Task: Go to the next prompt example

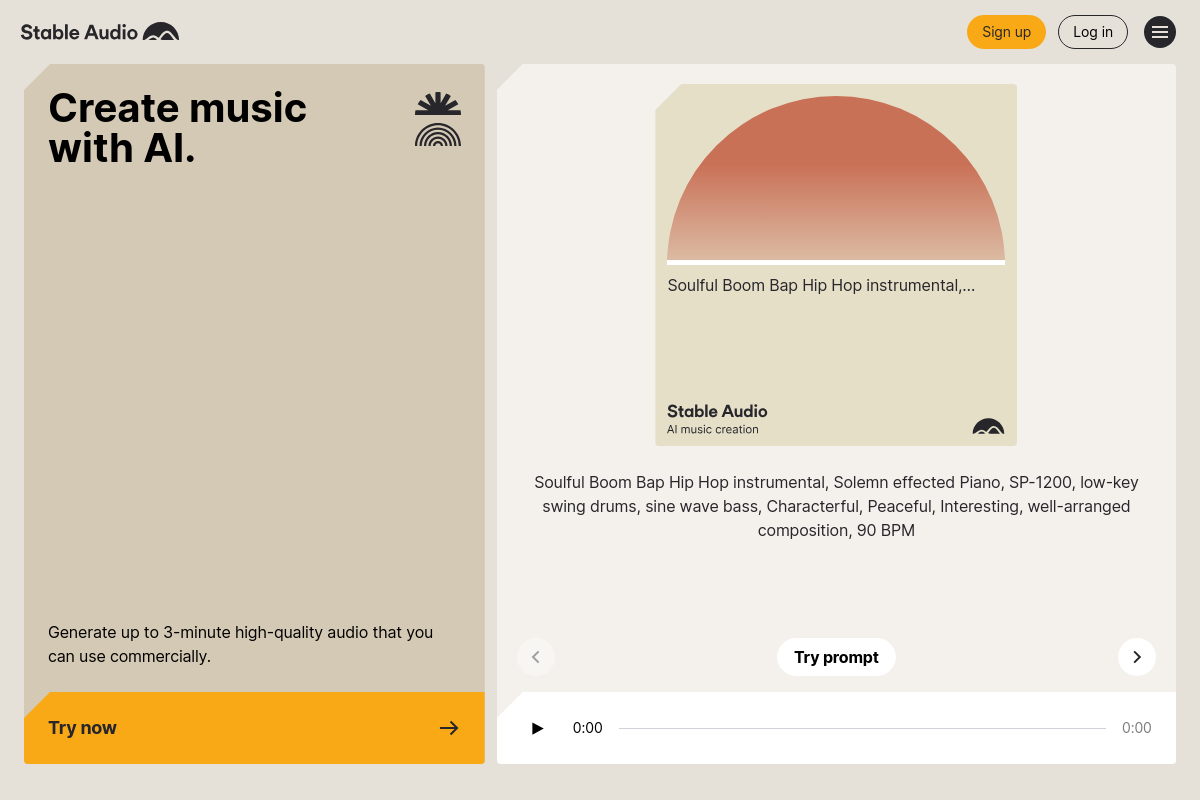Action: (1137, 657)
